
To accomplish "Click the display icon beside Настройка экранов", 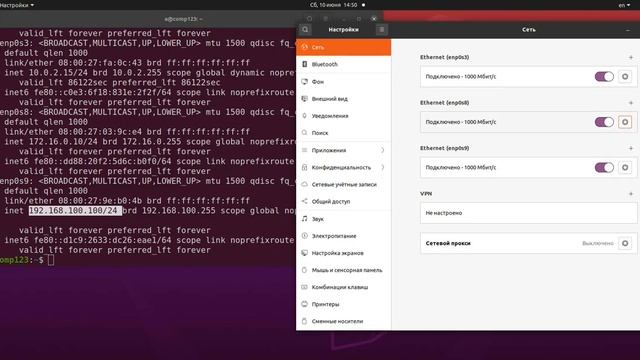I will point(304,253).
